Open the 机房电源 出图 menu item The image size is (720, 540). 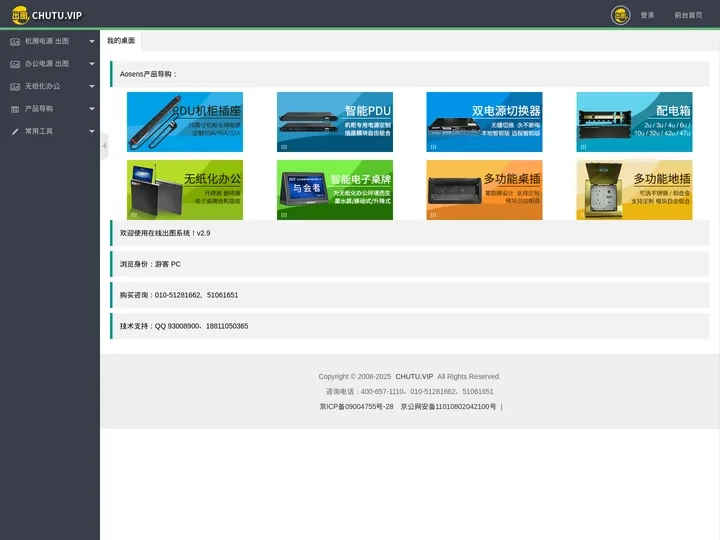pos(50,41)
